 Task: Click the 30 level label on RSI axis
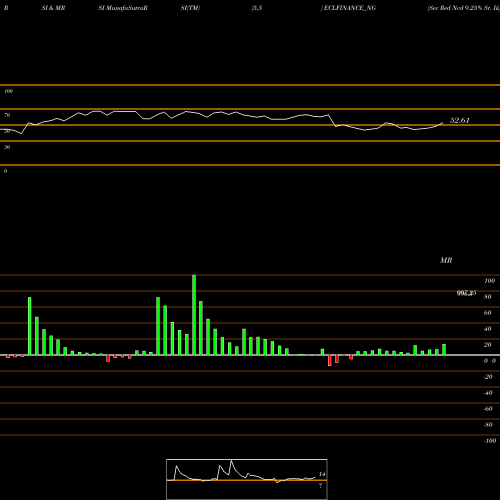point(7,147)
